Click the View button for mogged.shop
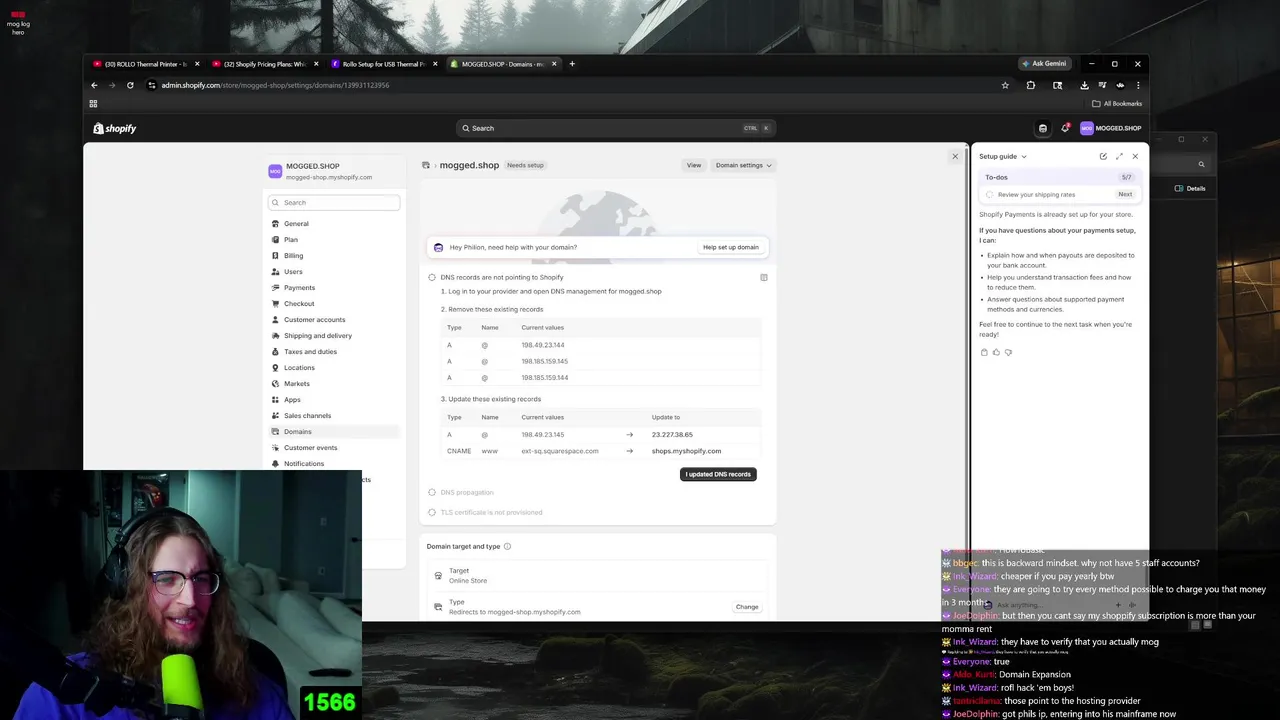This screenshot has width=1280, height=720. 694,165
